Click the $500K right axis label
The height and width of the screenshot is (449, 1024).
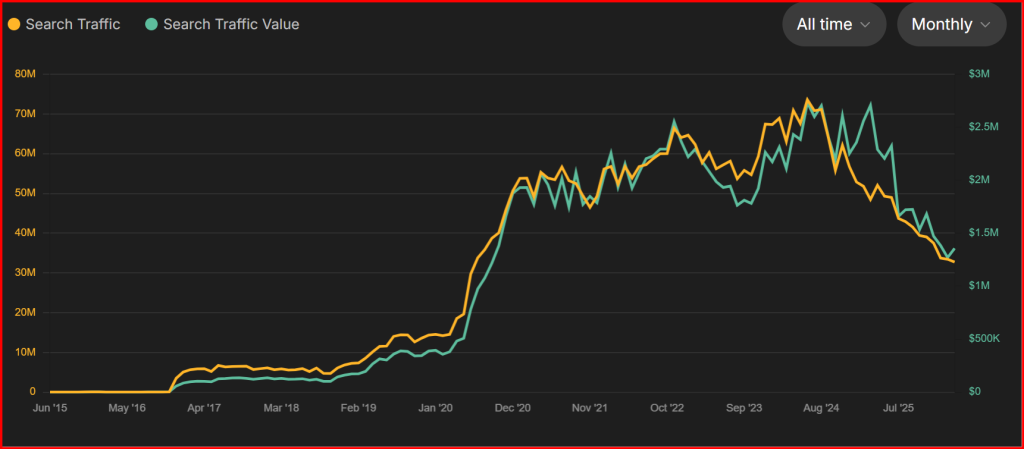click(x=985, y=339)
